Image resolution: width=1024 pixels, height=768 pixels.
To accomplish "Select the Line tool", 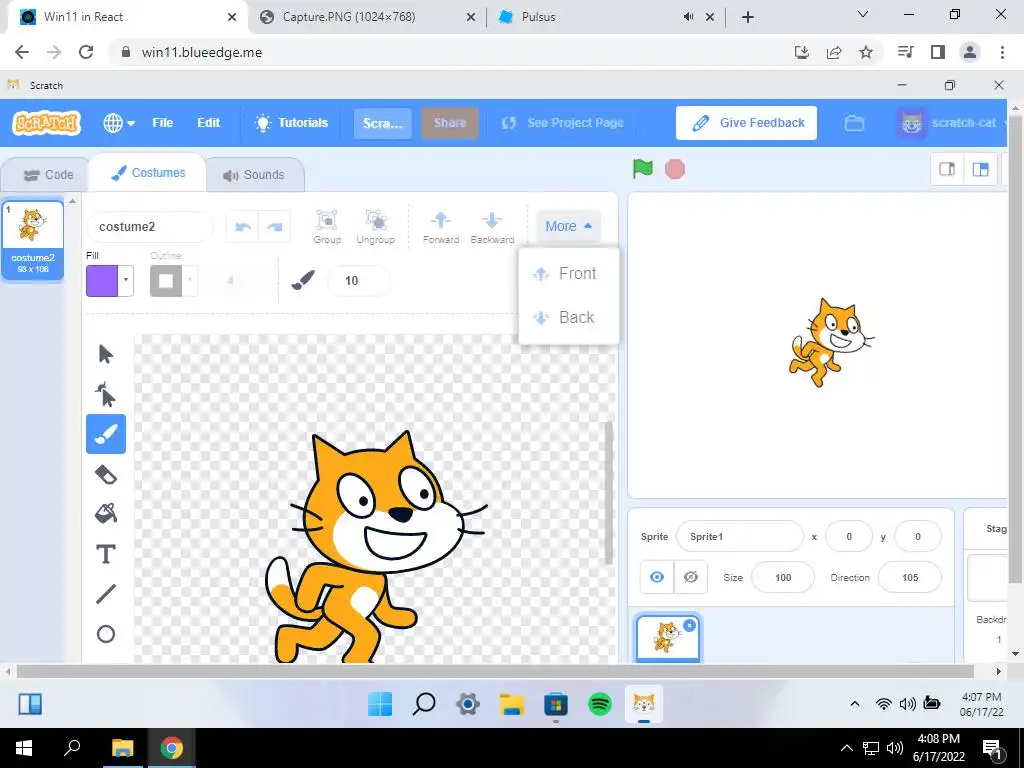I will (106, 594).
